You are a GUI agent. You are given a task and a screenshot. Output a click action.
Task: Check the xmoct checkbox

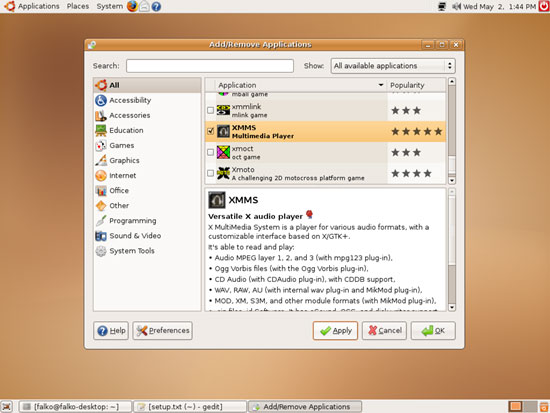pos(210,152)
